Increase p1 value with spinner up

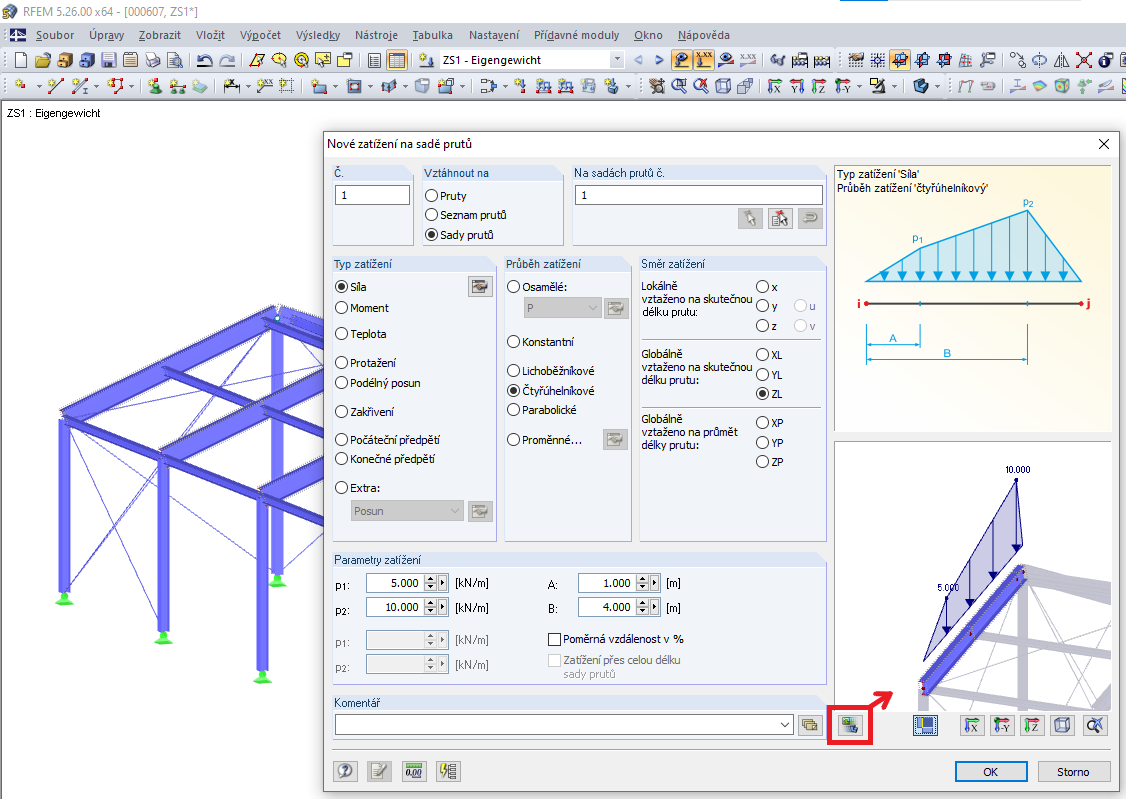pos(430,579)
